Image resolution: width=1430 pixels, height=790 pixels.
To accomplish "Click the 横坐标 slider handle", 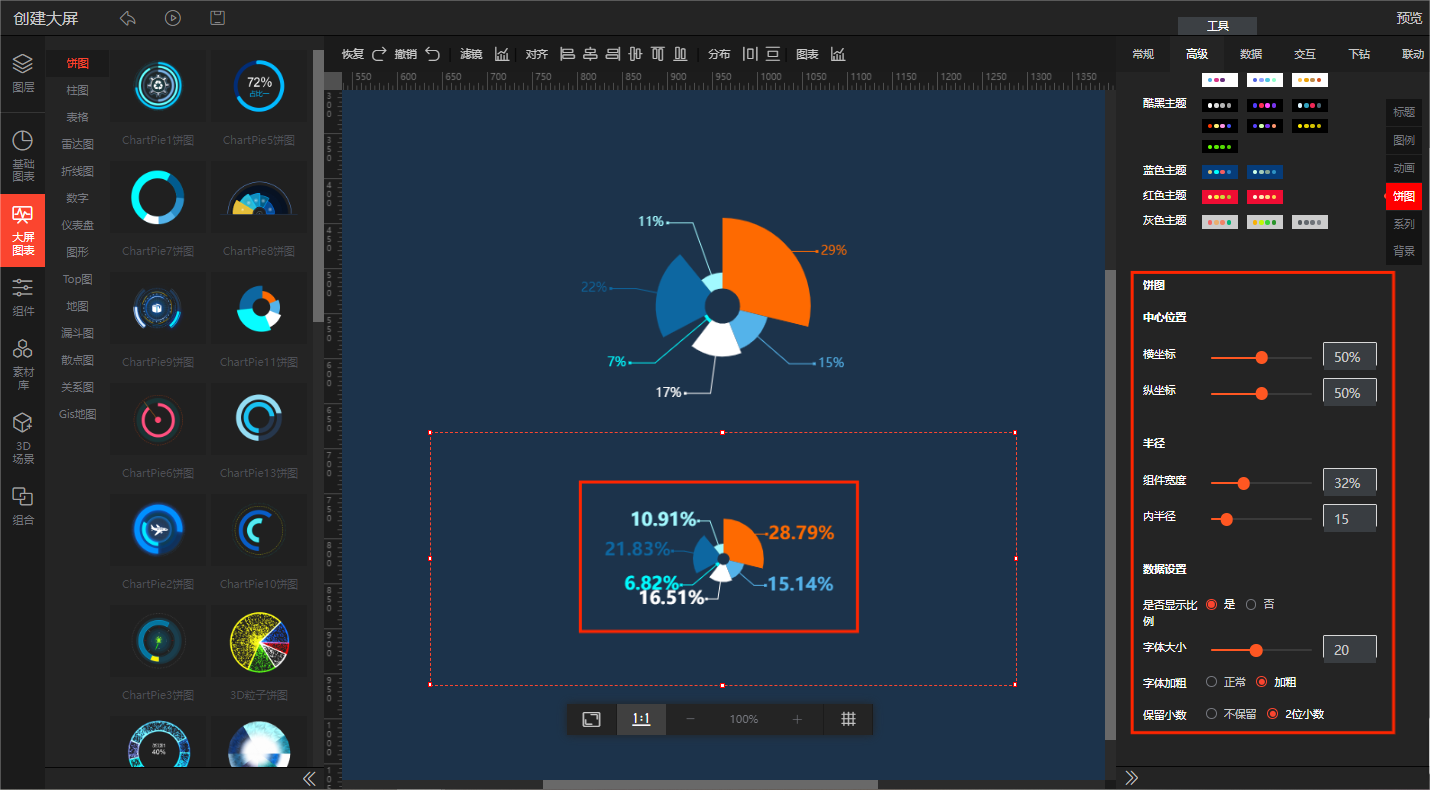I will (1261, 357).
